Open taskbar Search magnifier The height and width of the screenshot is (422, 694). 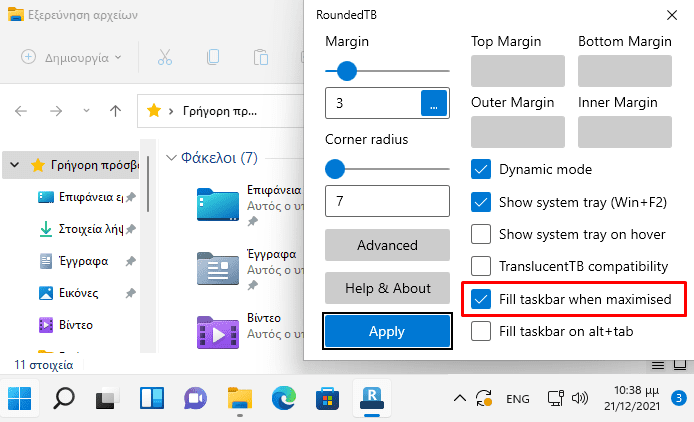click(x=64, y=398)
